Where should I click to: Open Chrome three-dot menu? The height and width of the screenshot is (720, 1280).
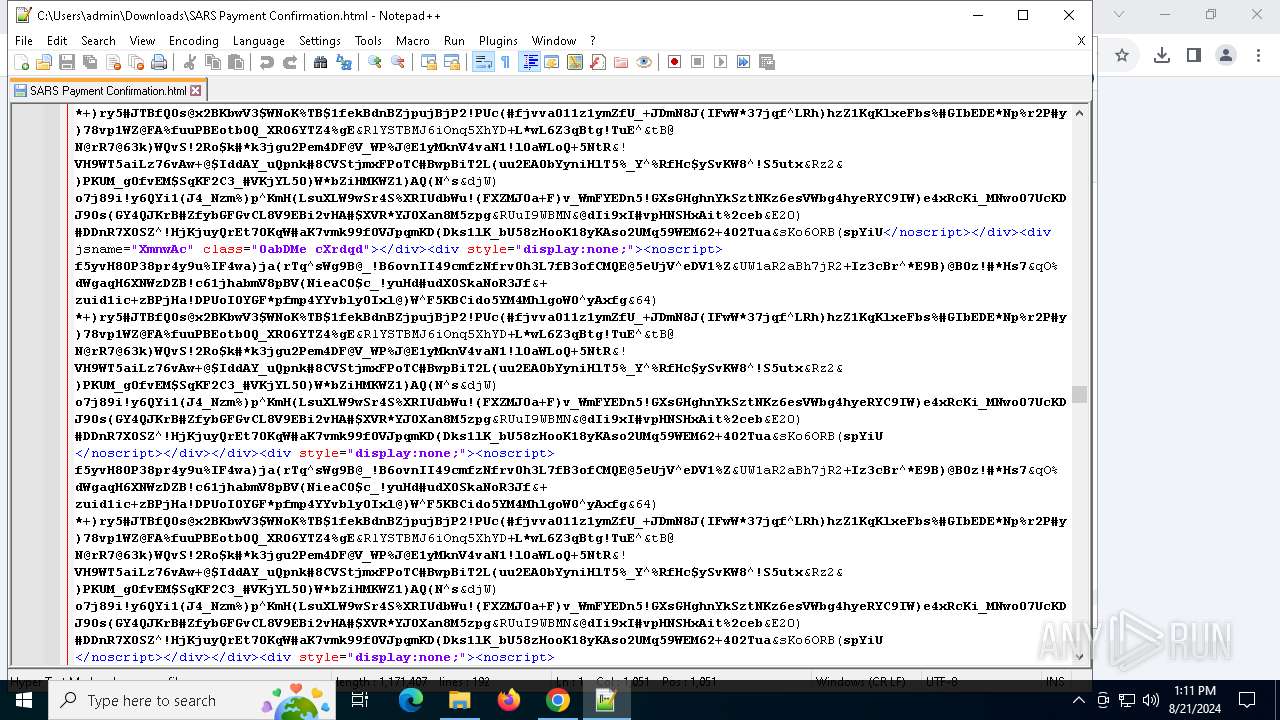pos(1258,55)
